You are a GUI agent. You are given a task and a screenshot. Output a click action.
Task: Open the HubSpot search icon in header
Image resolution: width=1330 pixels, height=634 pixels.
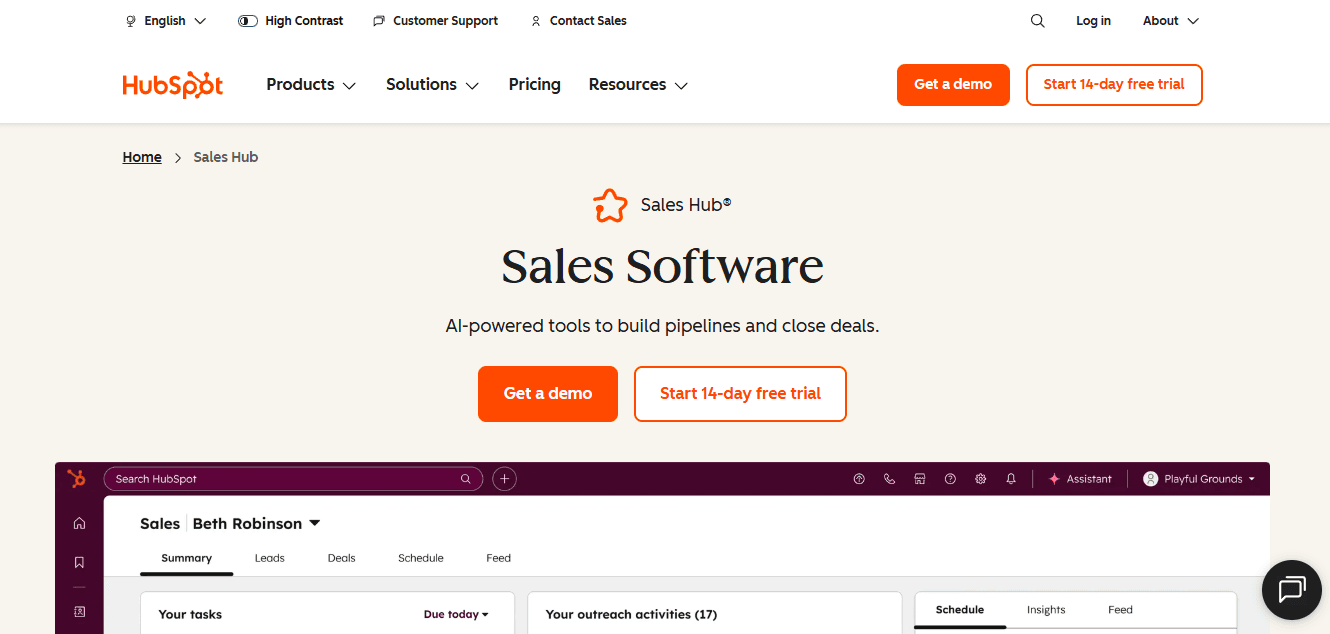[x=1037, y=20]
